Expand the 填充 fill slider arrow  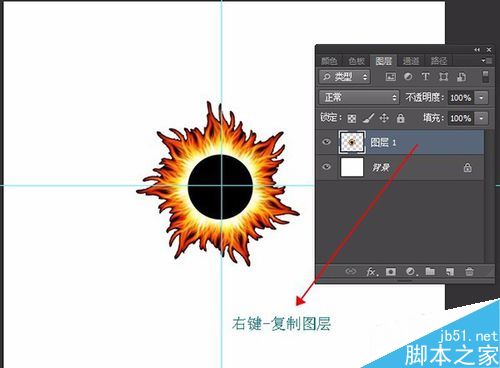481,118
